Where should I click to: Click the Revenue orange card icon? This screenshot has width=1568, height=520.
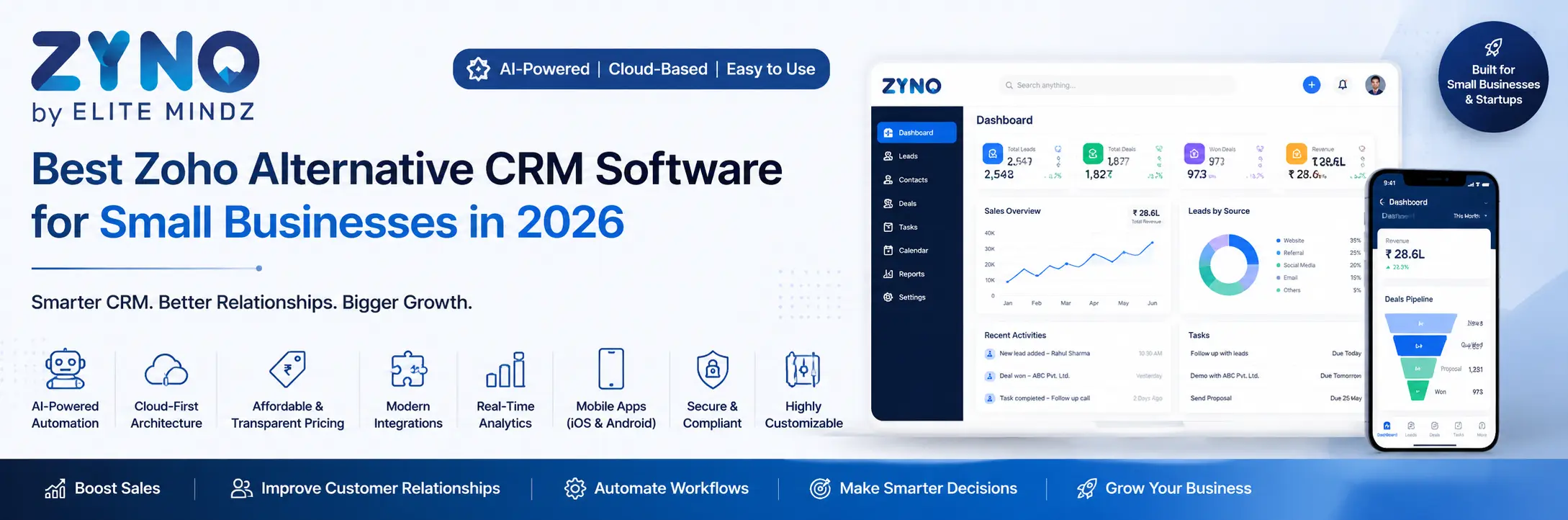(1297, 153)
